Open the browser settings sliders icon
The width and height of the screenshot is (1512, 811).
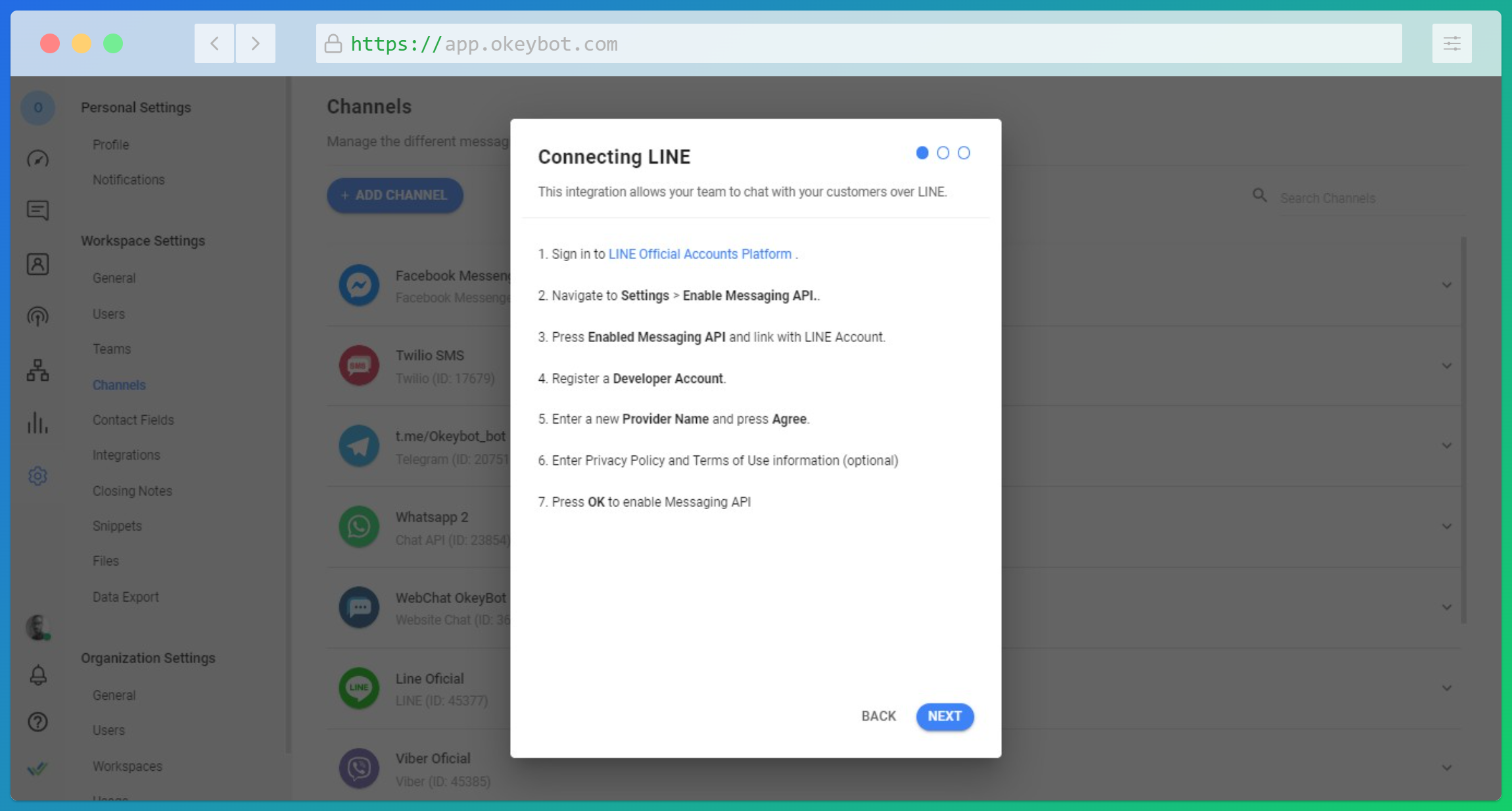tap(1452, 43)
